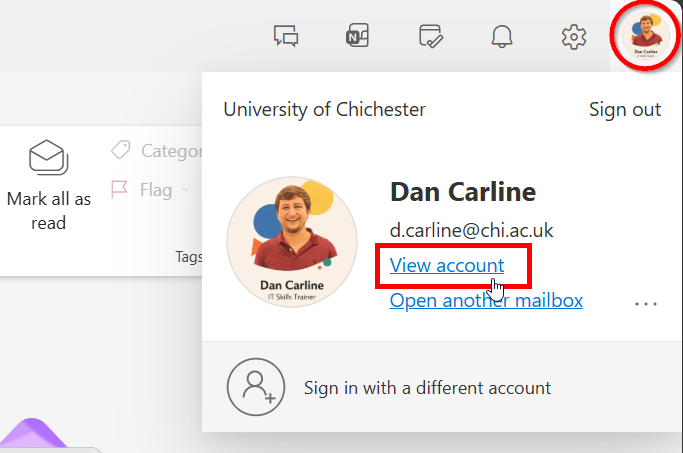The height and width of the screenshot is (453, 683).
Task: Click the Dan Carline name heading
Action: (x=463, y=192)
